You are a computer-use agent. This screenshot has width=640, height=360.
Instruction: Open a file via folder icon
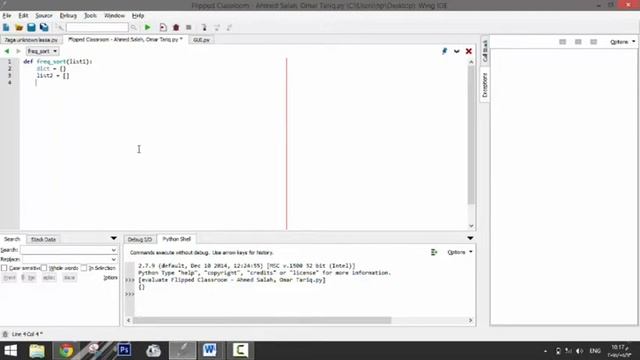click(19, 27)
